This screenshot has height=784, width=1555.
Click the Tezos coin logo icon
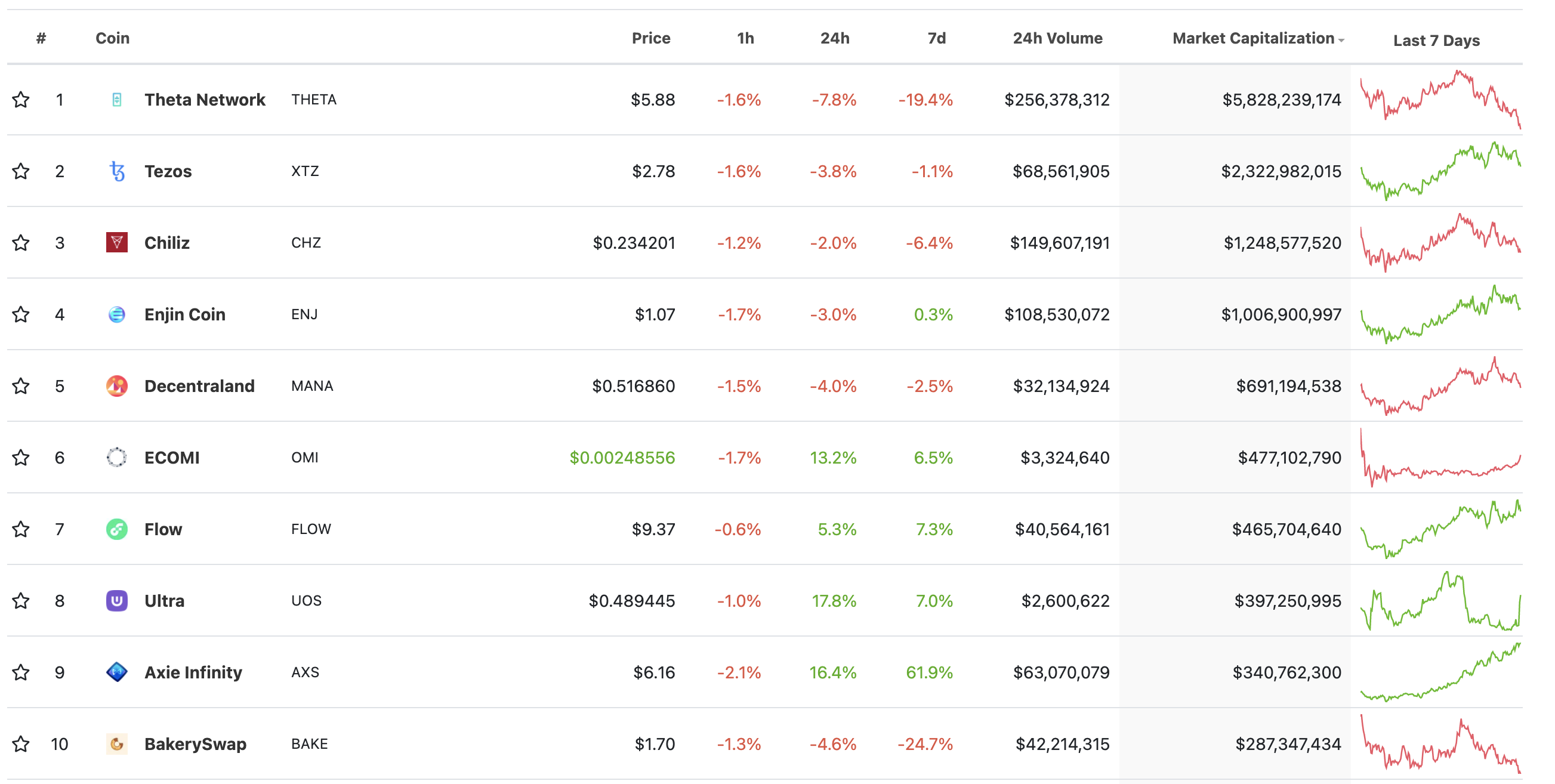pyautogui.click(x=116, y=171)
